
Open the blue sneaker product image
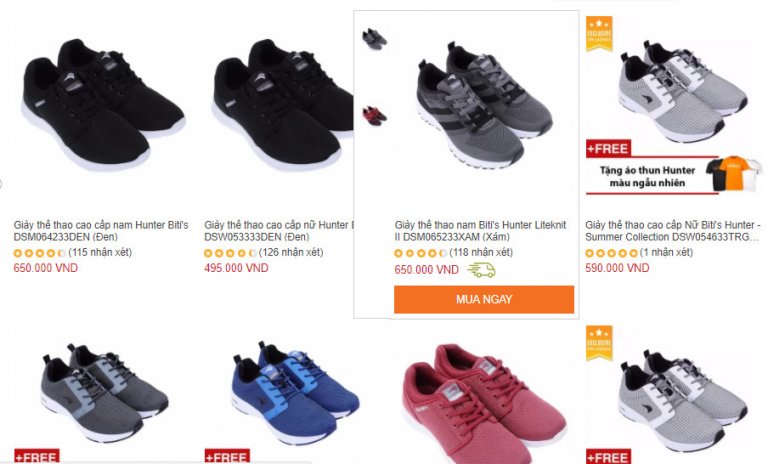[295, 392]
